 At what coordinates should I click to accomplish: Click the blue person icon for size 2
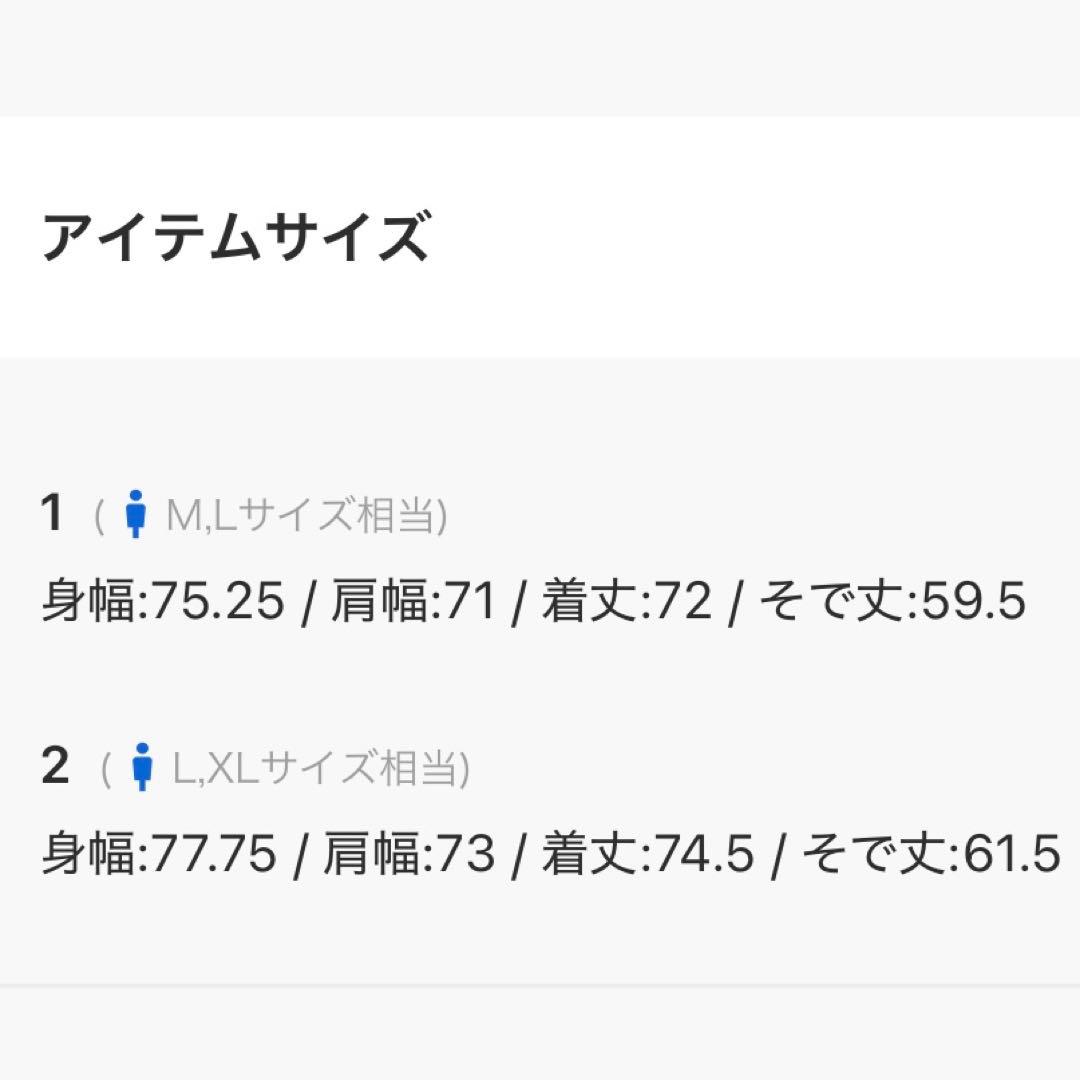point(144,767)
